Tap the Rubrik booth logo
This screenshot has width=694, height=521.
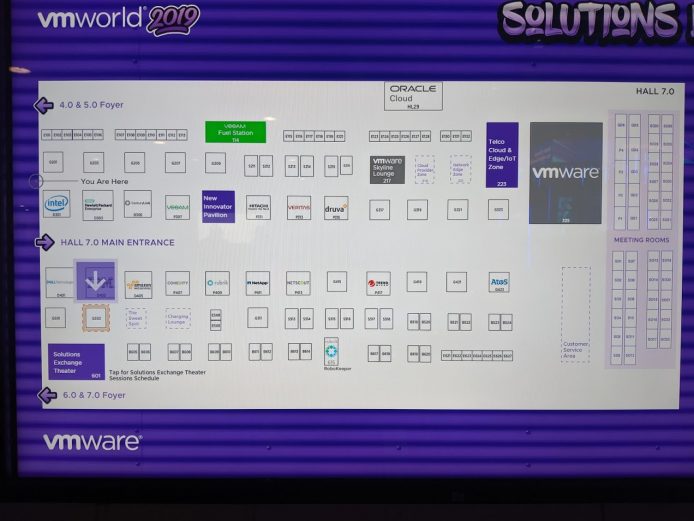coord(217,283)
